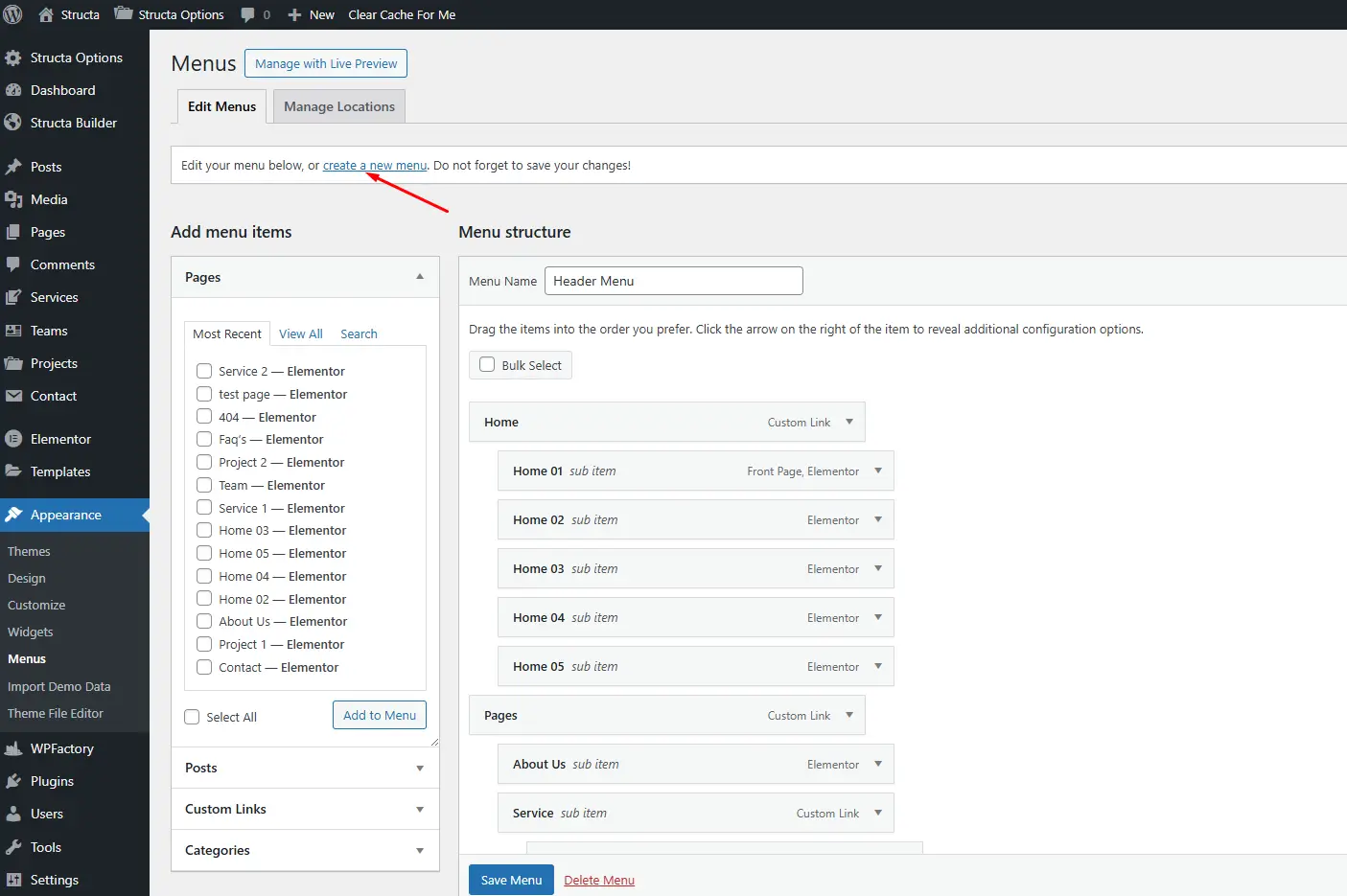Open the View All pages tab
Viewport: 1347px width, 896px height.
(x=301, y=333)
